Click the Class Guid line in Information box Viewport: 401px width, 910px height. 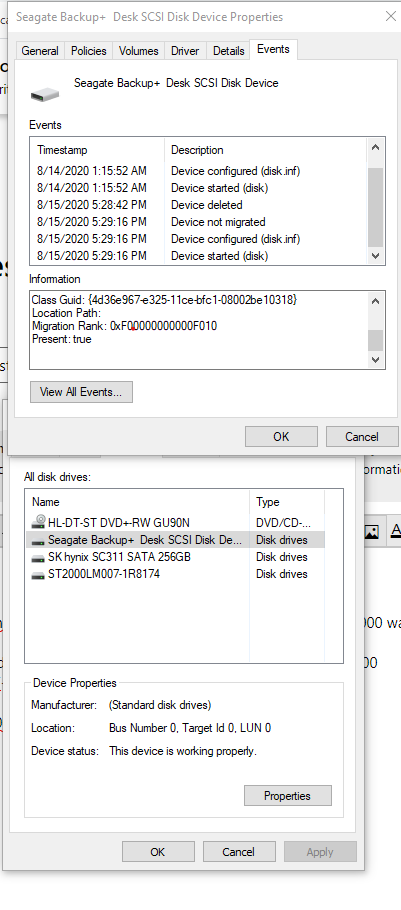pos(164,299)
